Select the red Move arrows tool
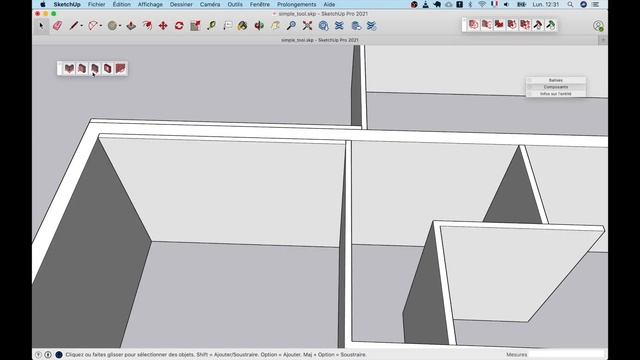This screenshot has width=640, height=360. pos(163,26)
